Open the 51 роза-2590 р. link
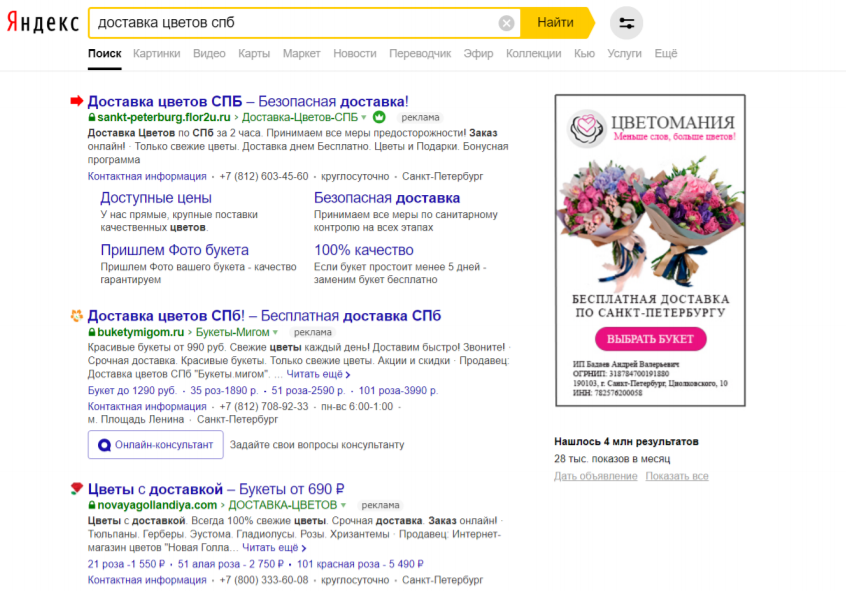 308,390
